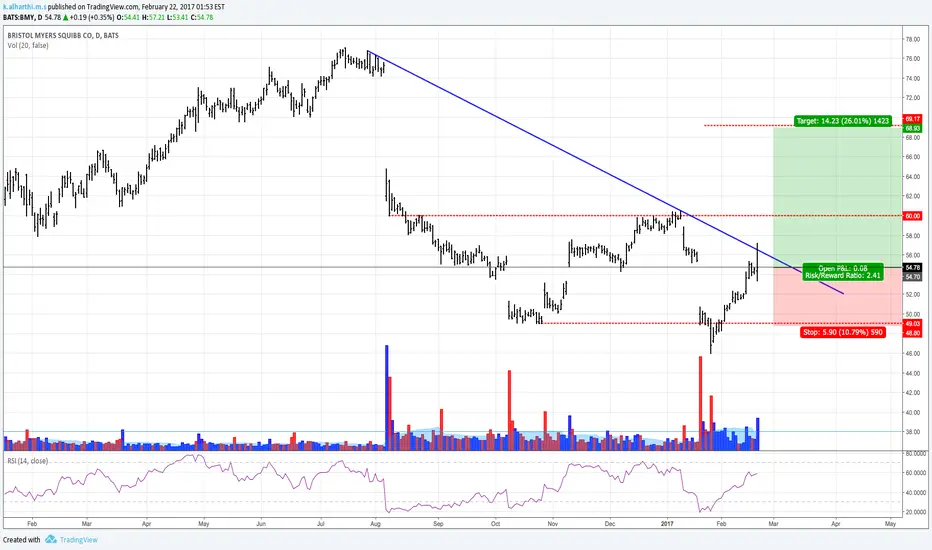This screenshot has height=550, width=932.
Task: Click the 38.00 price axis value
Action: [x=912, y=432]
